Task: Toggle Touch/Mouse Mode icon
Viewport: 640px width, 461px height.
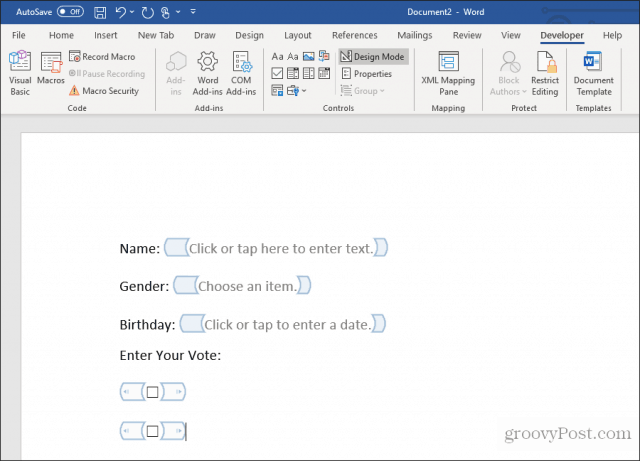Action: point(165,12)
